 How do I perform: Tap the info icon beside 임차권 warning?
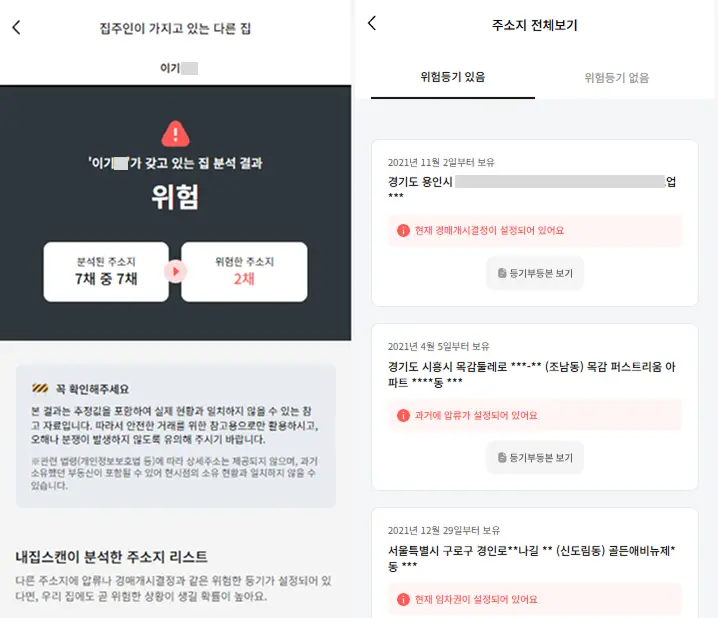click(x=403, y=599)
